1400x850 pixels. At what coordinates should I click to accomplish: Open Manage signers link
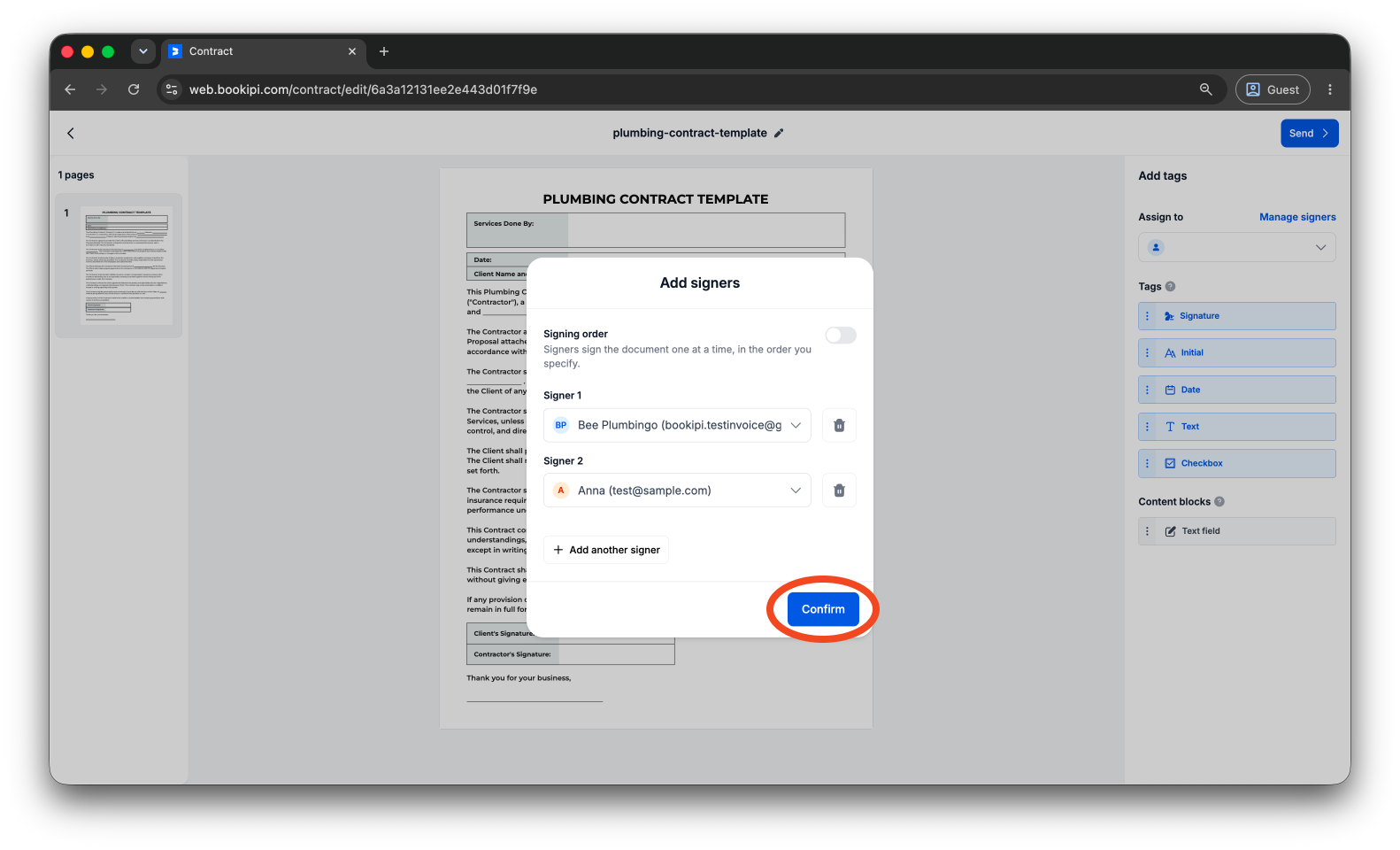coord(1297,217)
